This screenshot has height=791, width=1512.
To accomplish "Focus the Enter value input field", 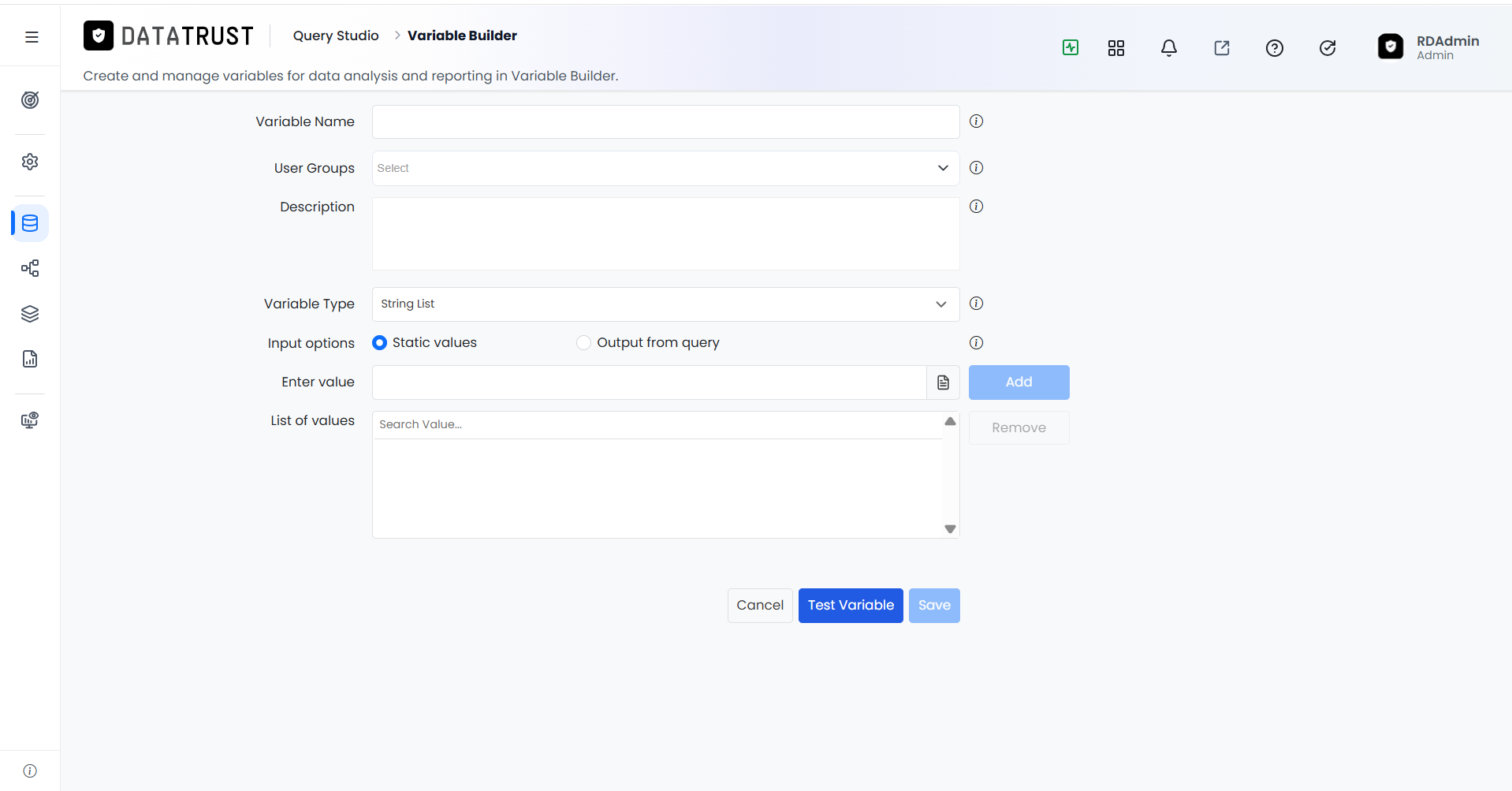I will click(x=649, y=382).
